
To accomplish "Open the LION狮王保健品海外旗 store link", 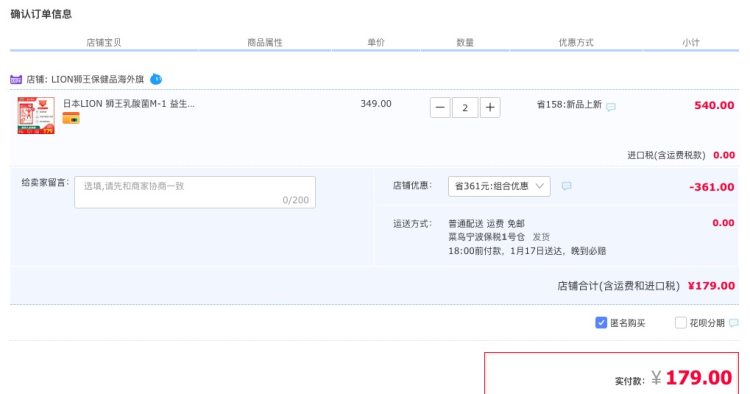I will coord(98,79).
